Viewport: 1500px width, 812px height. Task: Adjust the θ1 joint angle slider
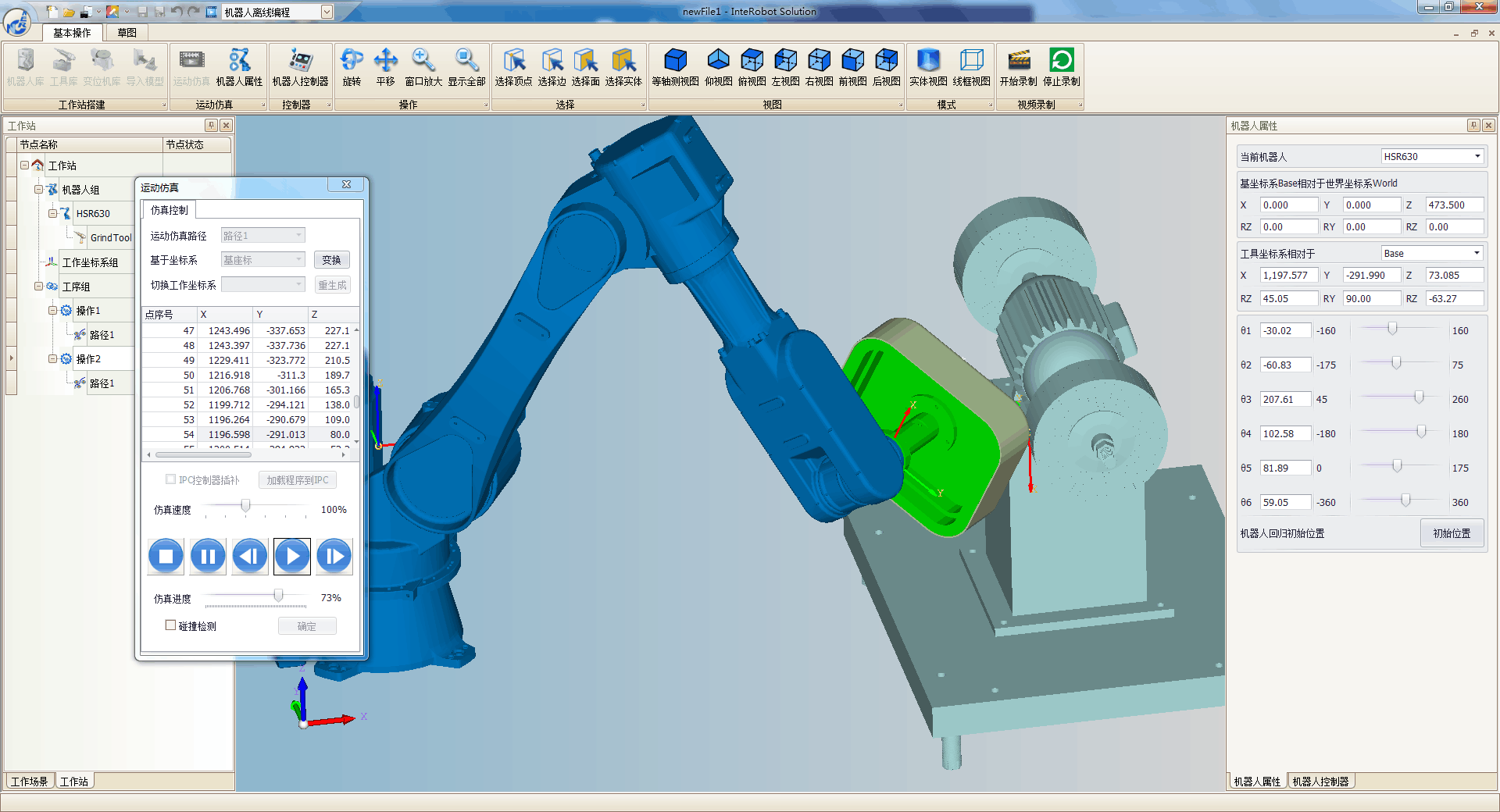(1392, 329)
